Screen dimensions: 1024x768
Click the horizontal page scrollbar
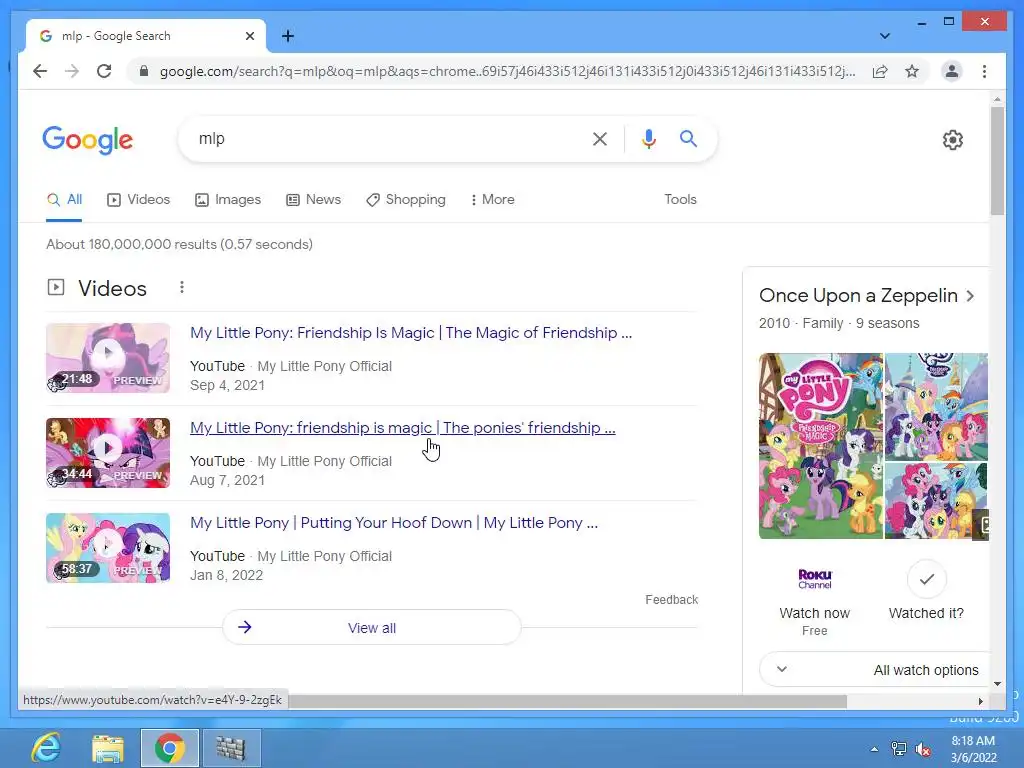pyautogui.click(x=568, y=701)
